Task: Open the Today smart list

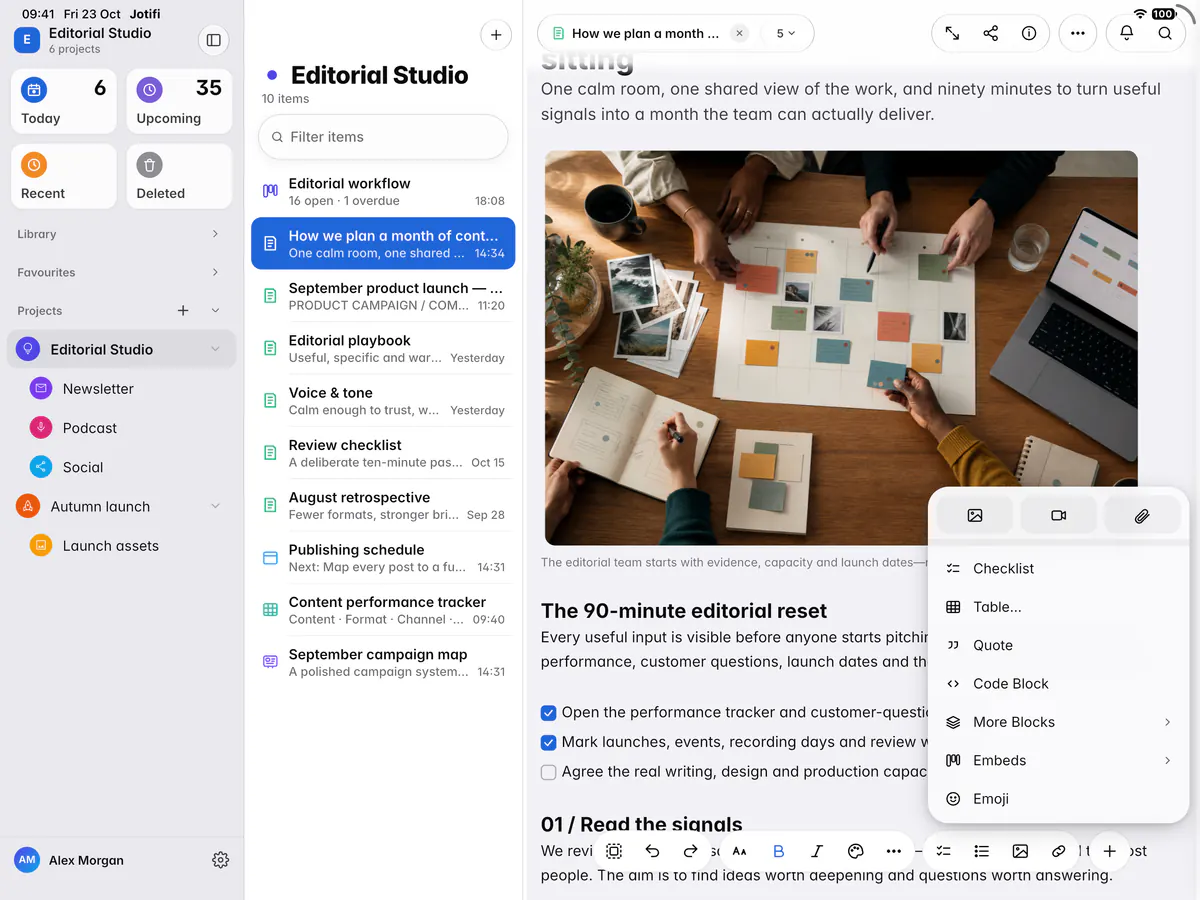Action: (64, 101)
